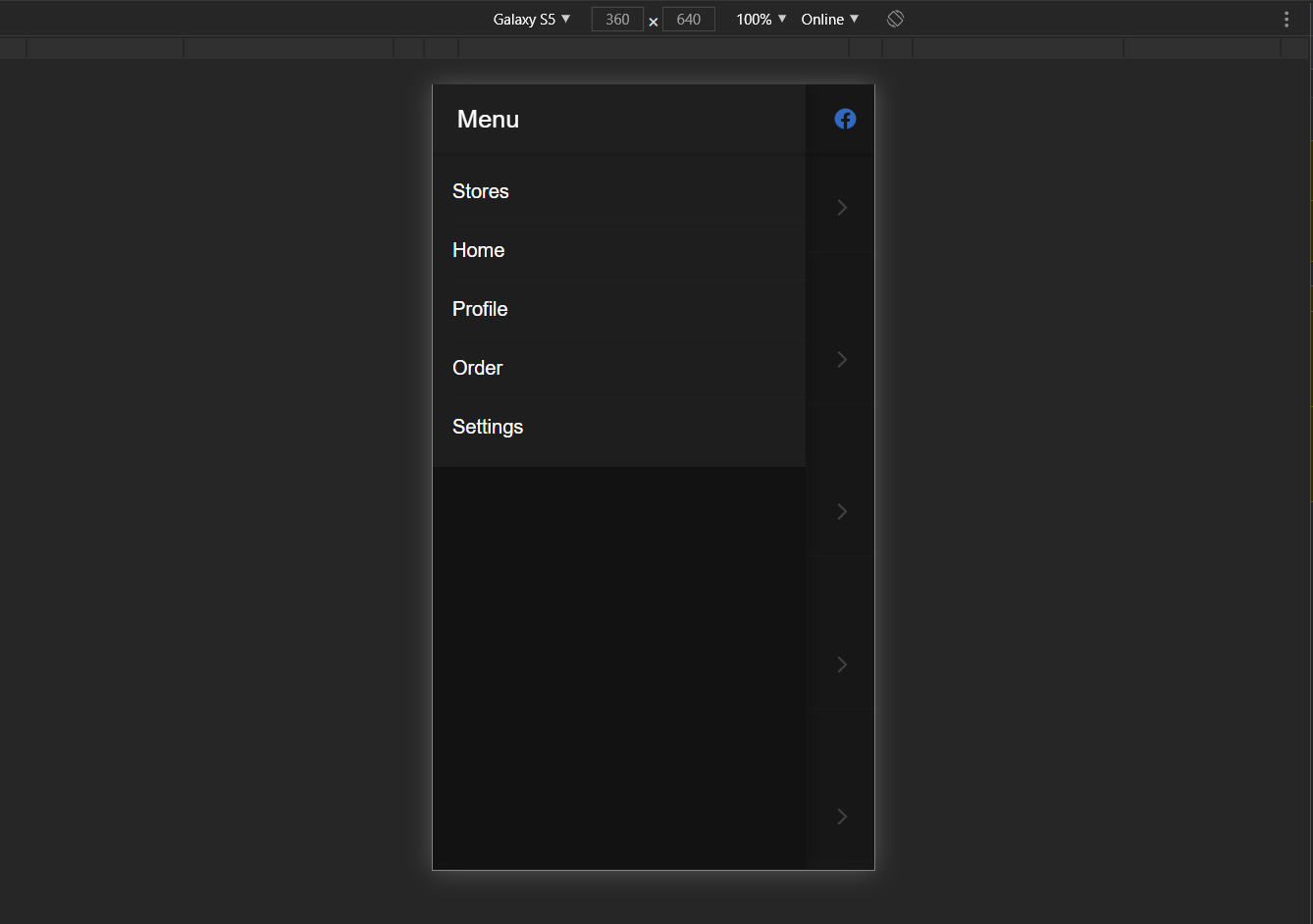Image resolution: width=1313 pixels, height=924 pixels.
Task: Select the Settings menu item
Action: click(488, 427)
